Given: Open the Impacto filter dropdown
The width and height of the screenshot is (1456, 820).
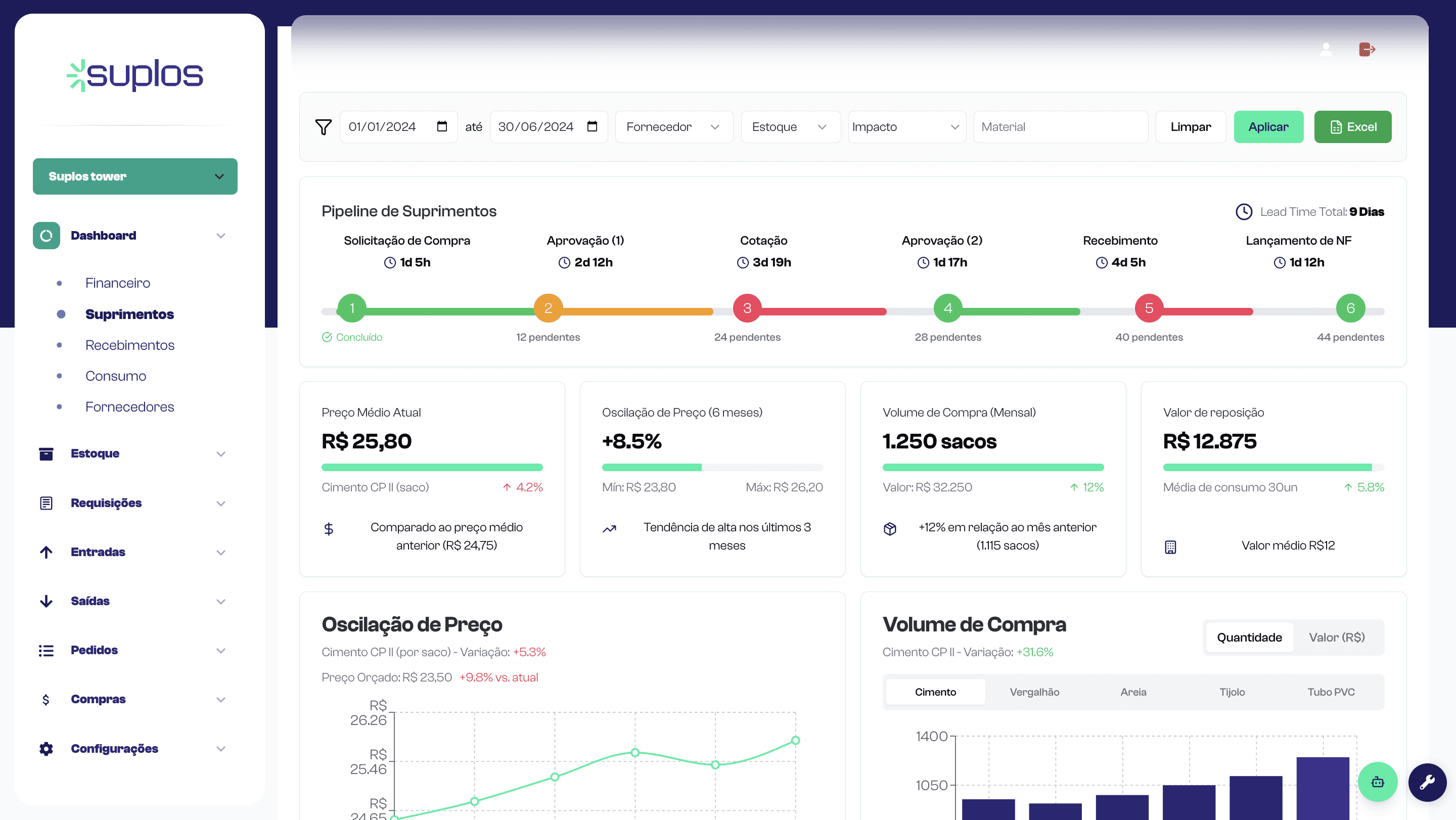Looking at the screenshot, I should (906, 126).
